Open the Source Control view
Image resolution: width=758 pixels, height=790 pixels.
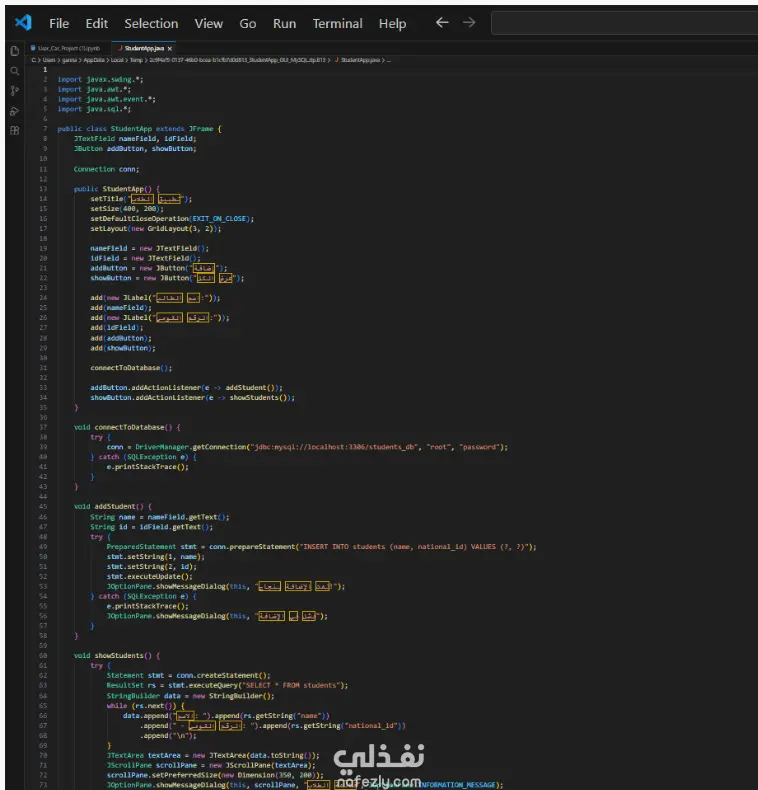[x=15, y=91]
